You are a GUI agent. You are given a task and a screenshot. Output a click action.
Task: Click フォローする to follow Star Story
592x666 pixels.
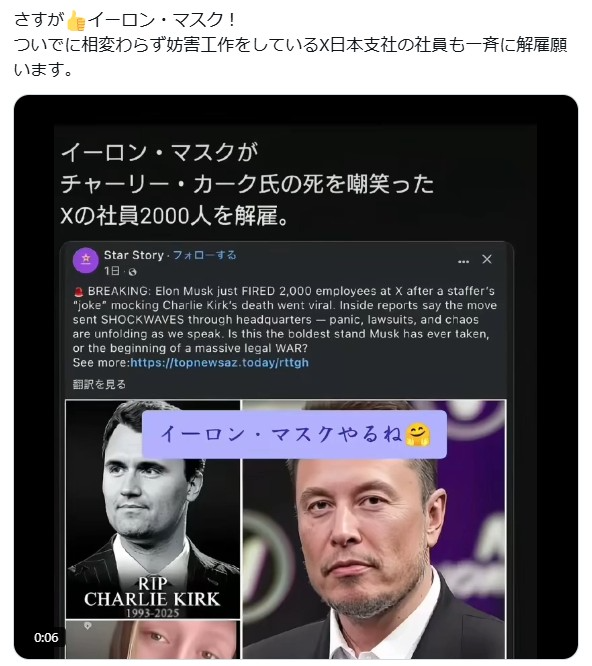(x=204, y=255)
